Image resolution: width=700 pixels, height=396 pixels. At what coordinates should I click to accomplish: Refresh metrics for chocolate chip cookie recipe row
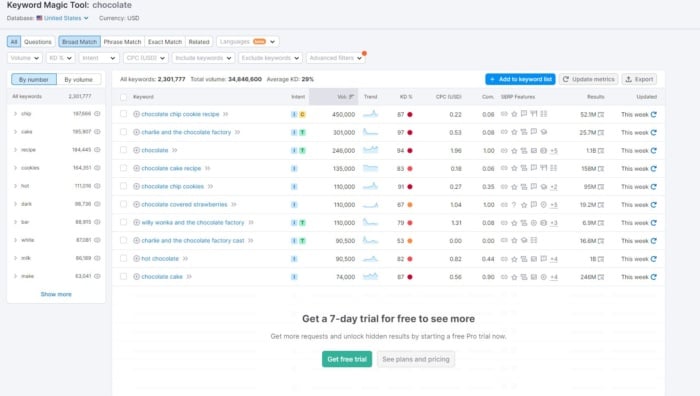point(654,114)
